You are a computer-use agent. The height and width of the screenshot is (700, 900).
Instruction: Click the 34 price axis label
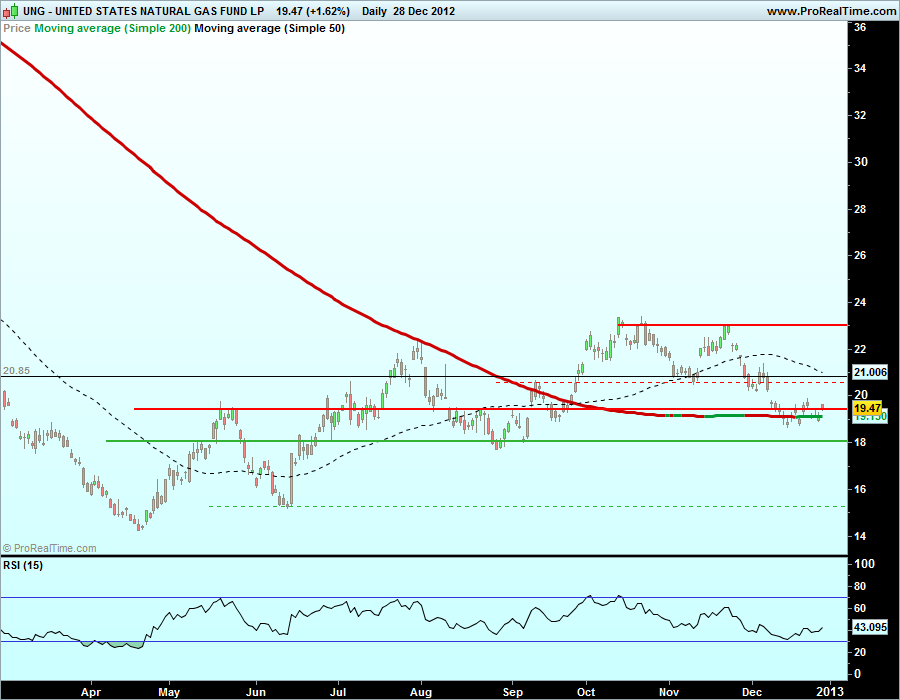pyautogui.click(x=860, y=68)
